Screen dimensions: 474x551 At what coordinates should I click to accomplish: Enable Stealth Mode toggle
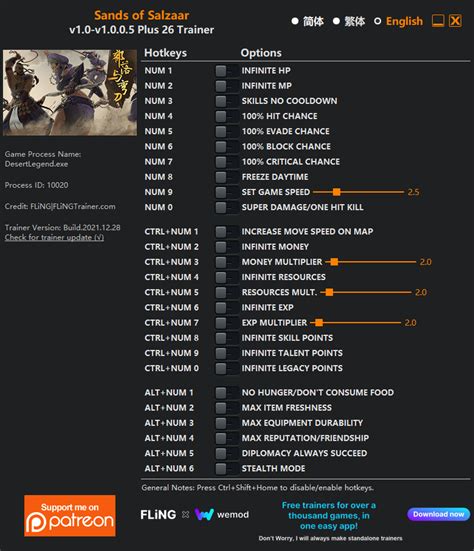click(226, 468)
